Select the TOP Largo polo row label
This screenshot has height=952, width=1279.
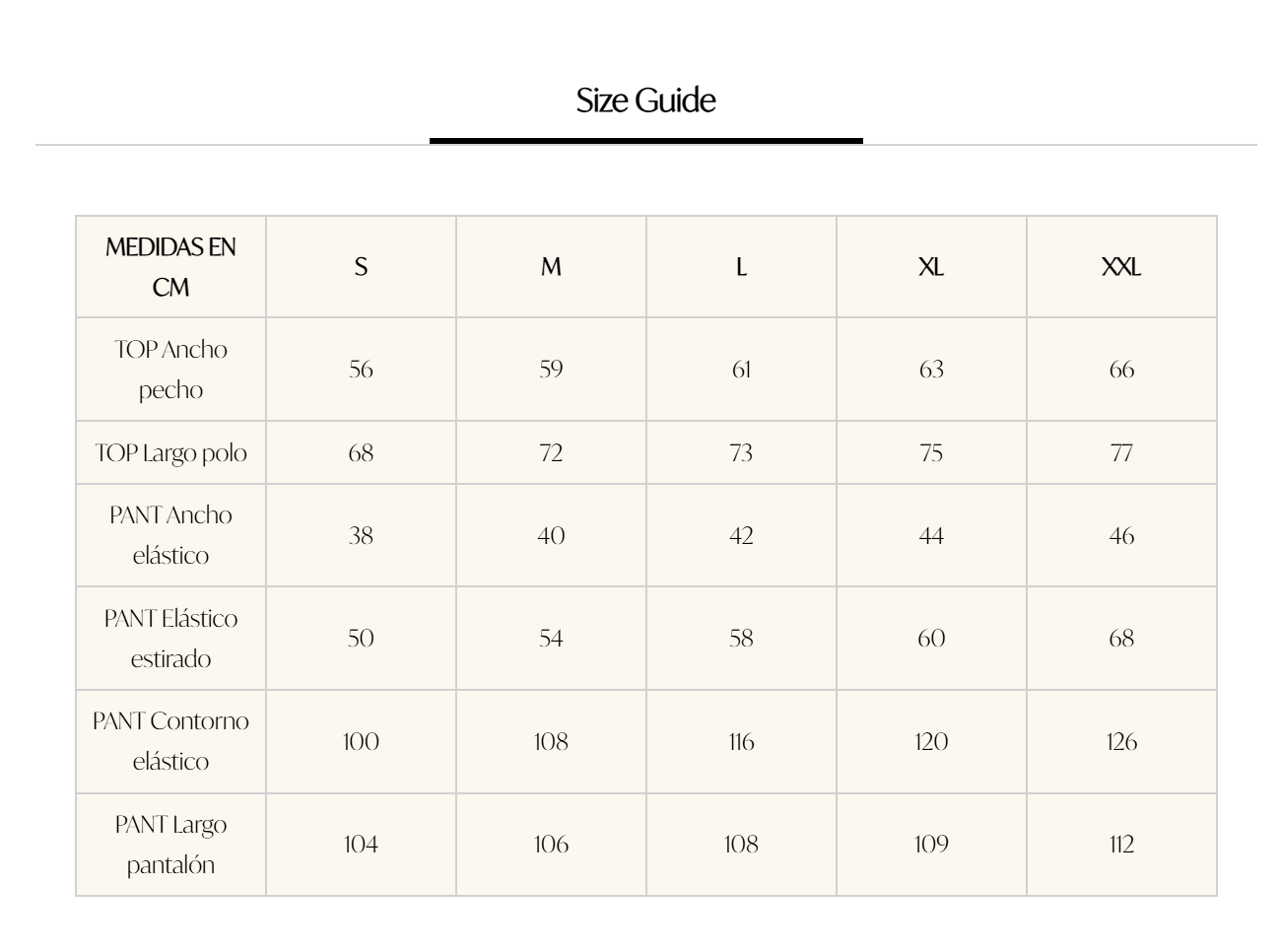click(170, 453)
